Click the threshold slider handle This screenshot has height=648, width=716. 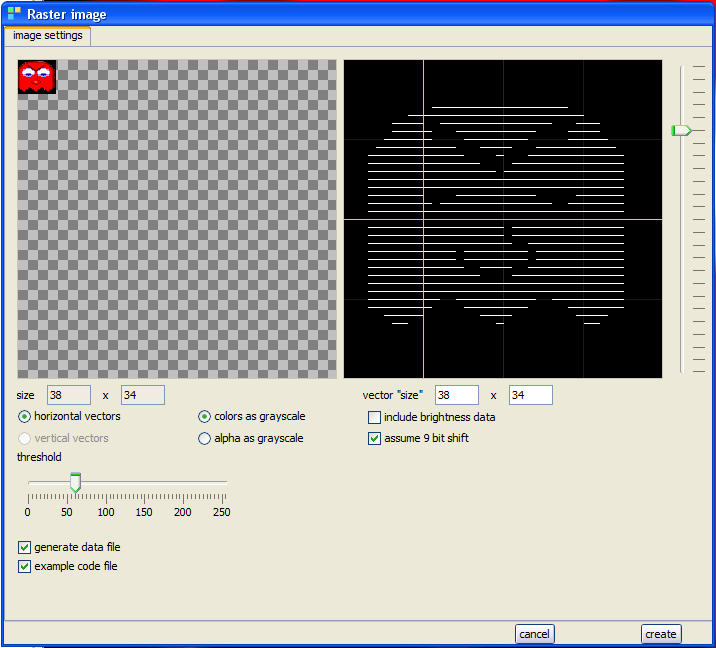pos(75,484)
